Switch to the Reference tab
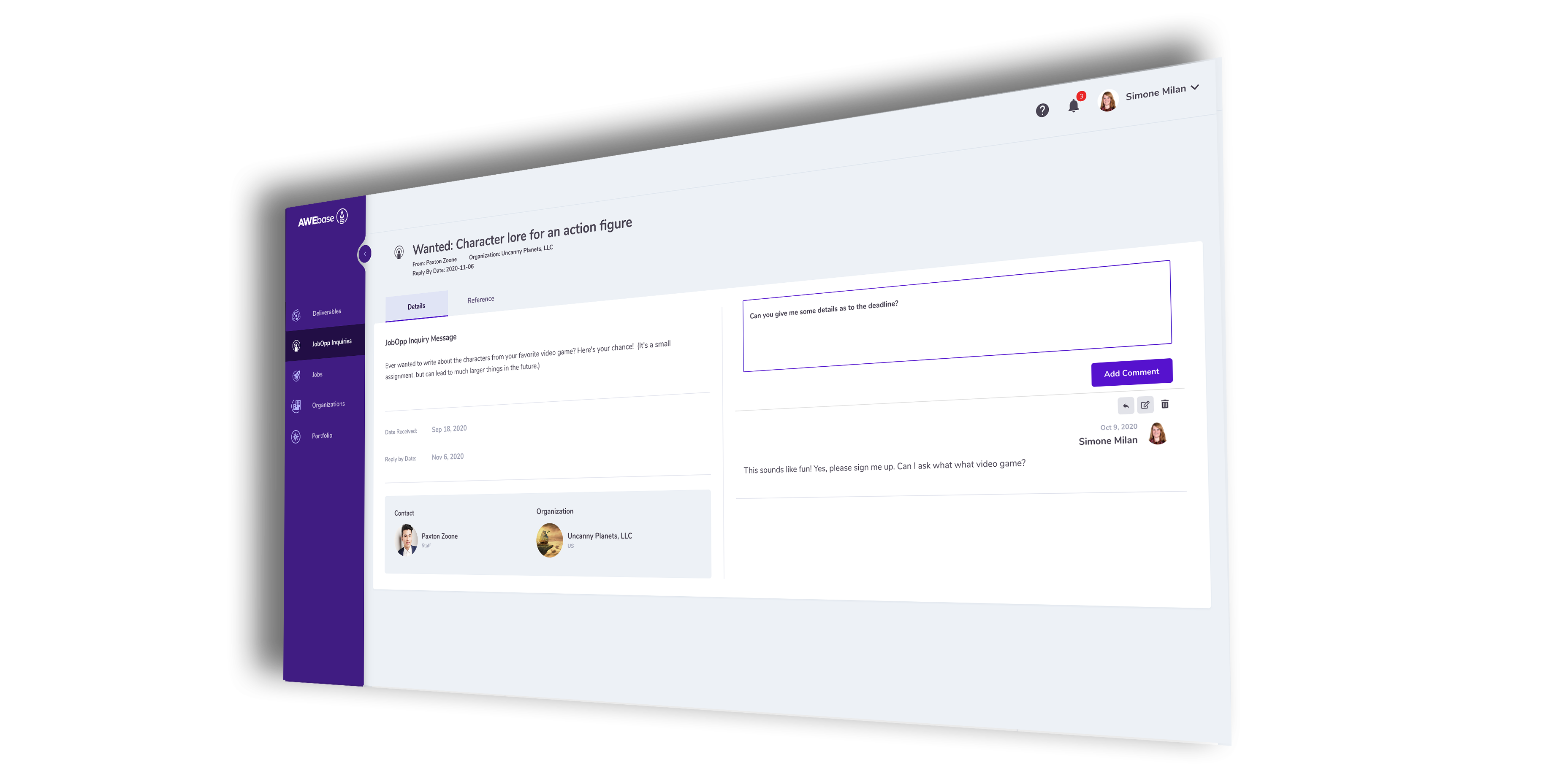 click(480, 300)
